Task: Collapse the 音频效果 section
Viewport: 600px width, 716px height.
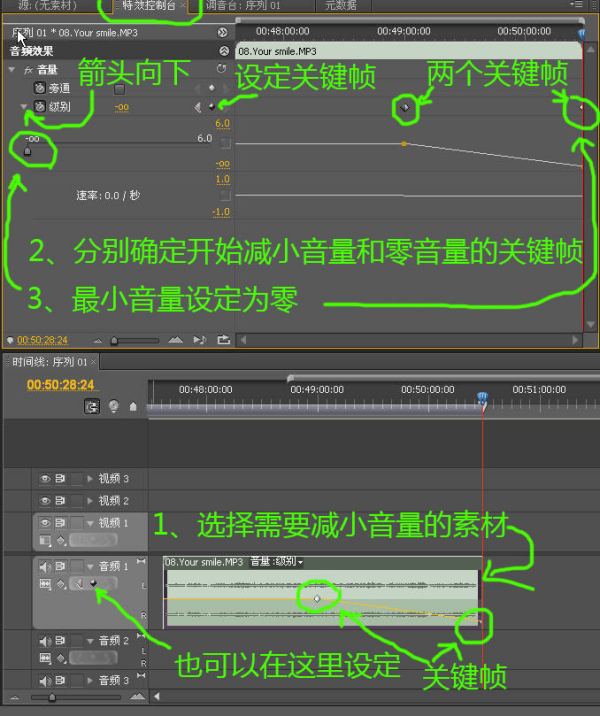Action: click(x=224, y=51)
